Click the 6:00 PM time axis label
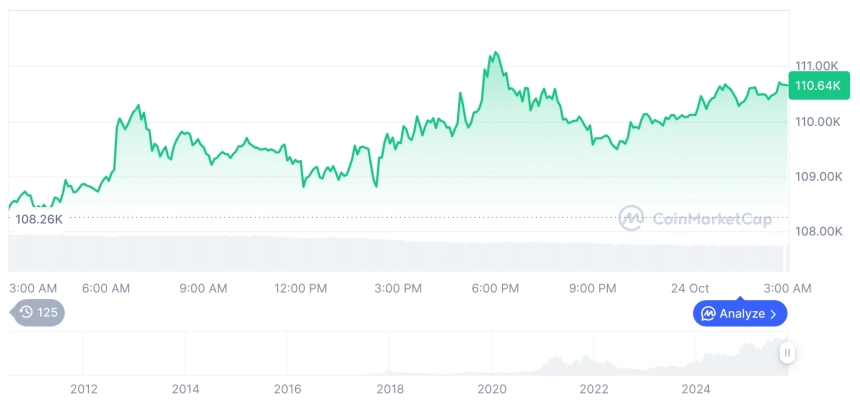The height and width of the screenshot is (401, 860). tap(495, 288)
